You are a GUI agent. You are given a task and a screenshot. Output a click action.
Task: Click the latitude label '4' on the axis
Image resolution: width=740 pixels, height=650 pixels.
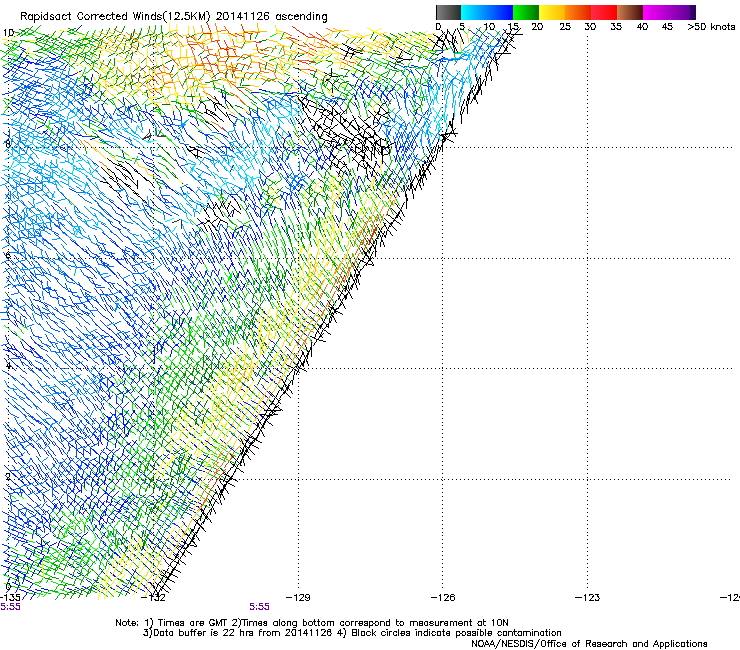[8, 365]
